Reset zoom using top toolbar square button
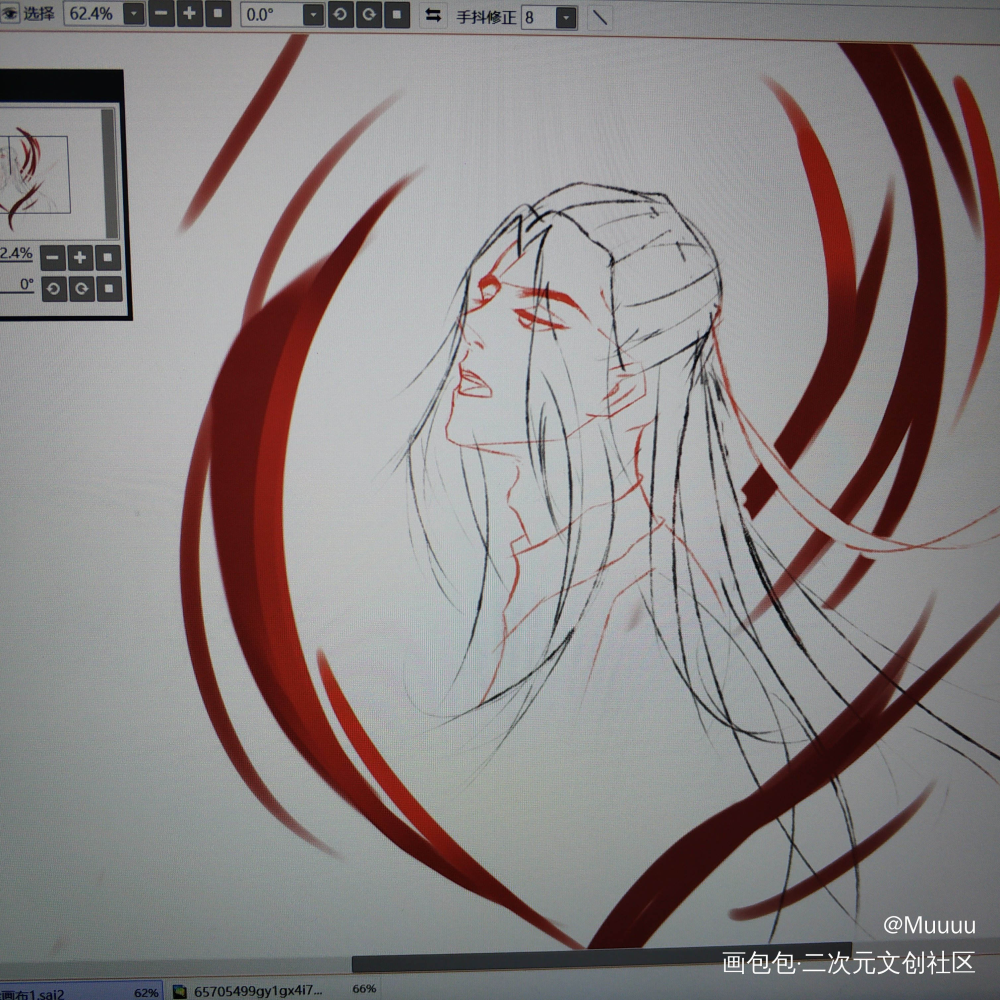 [x=218, y=14]
